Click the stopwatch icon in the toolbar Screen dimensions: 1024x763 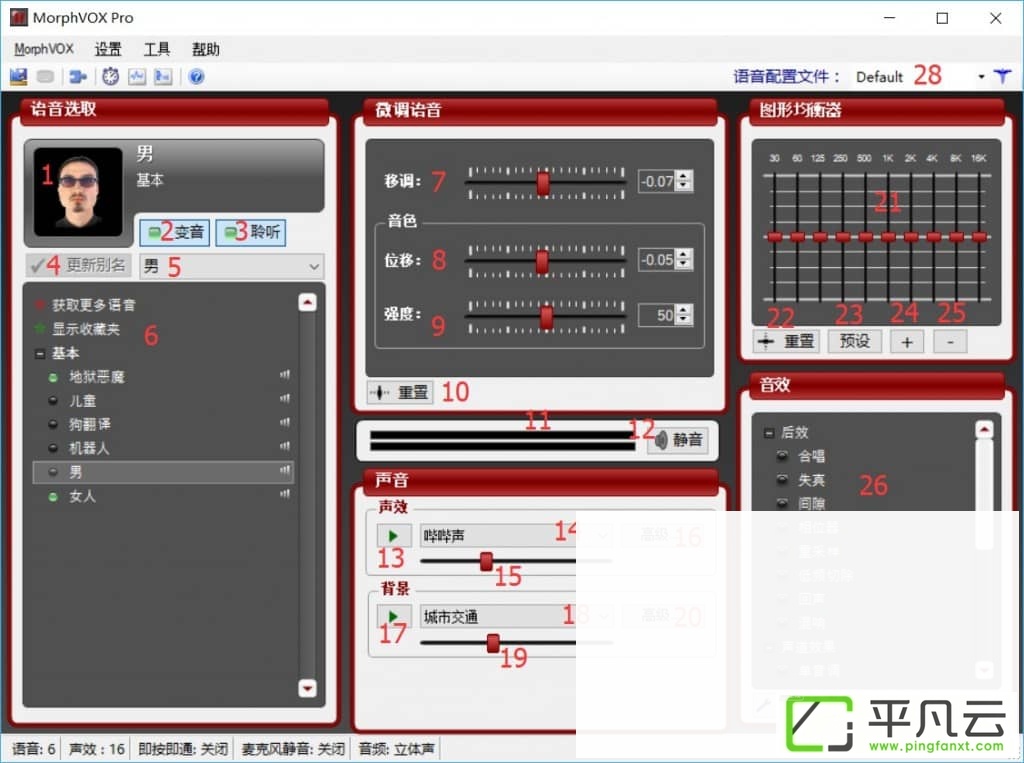click(x=110, y=77)
